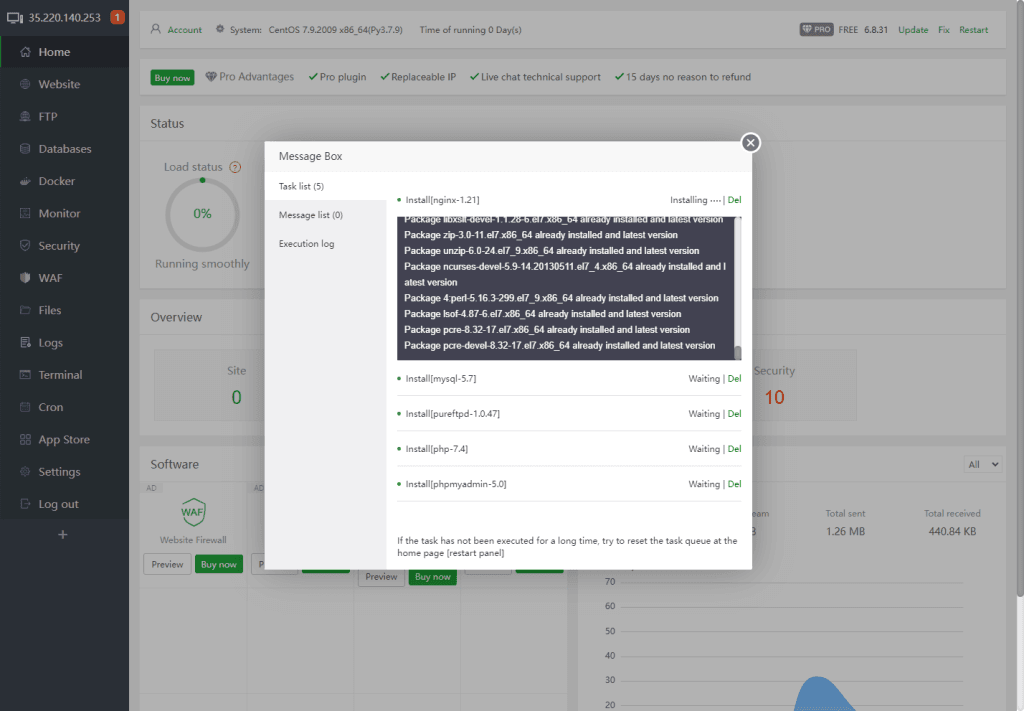The height and width of the screenshot is (711, 1024).
Task: Click the Load status help question icon
Action: [235, 167]
